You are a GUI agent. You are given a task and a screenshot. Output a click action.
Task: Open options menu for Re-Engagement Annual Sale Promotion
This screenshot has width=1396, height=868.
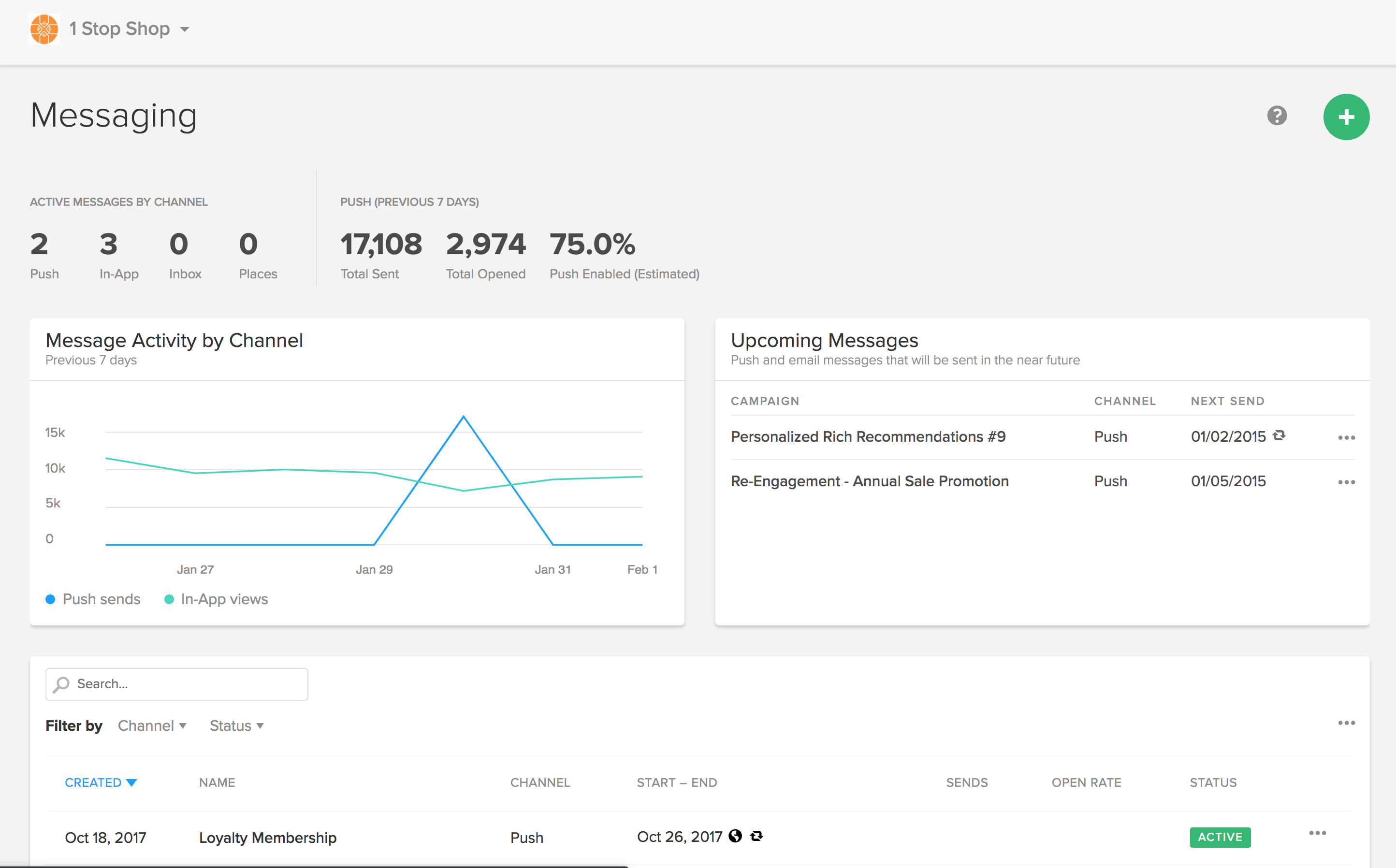point(1346,482)
